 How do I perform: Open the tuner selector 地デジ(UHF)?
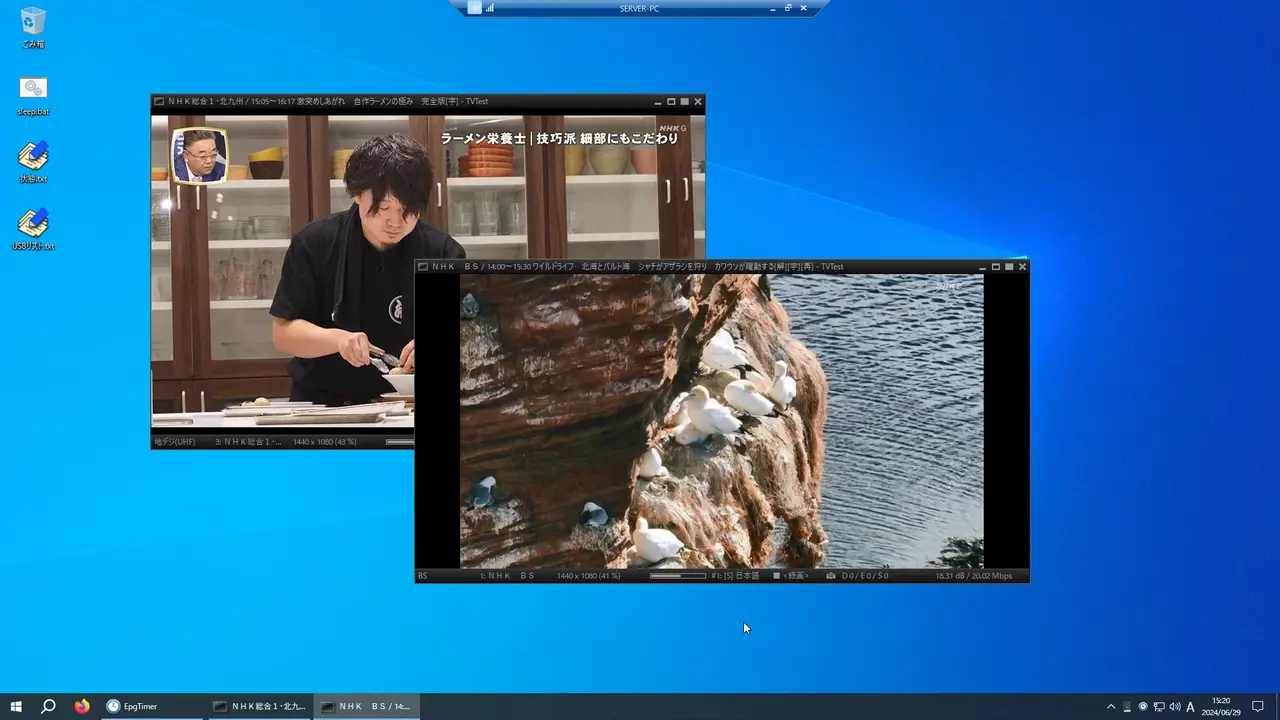tap(175, 442)
